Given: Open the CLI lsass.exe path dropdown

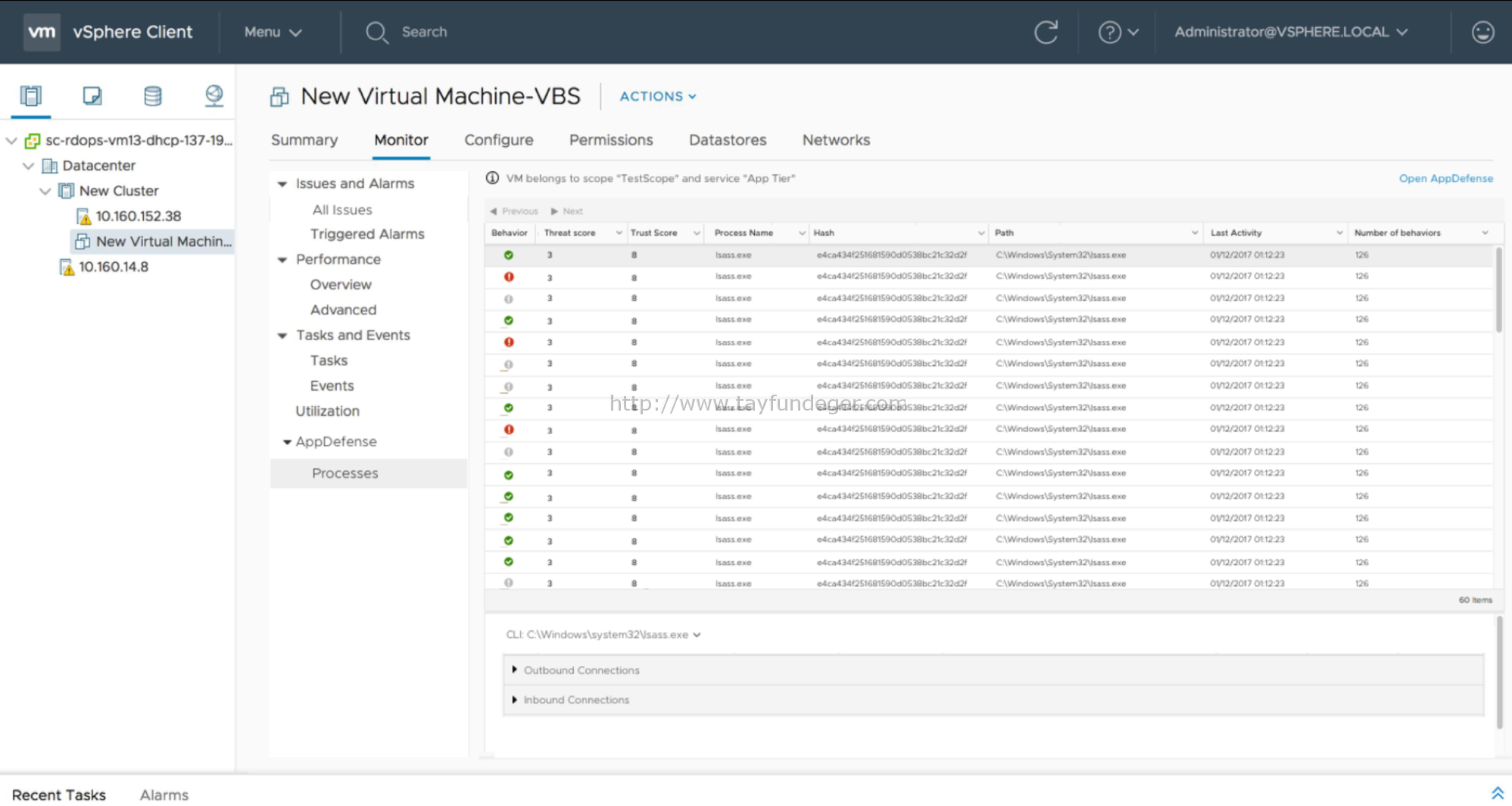Looking at the screenshot, I should (x=697, y=635).
